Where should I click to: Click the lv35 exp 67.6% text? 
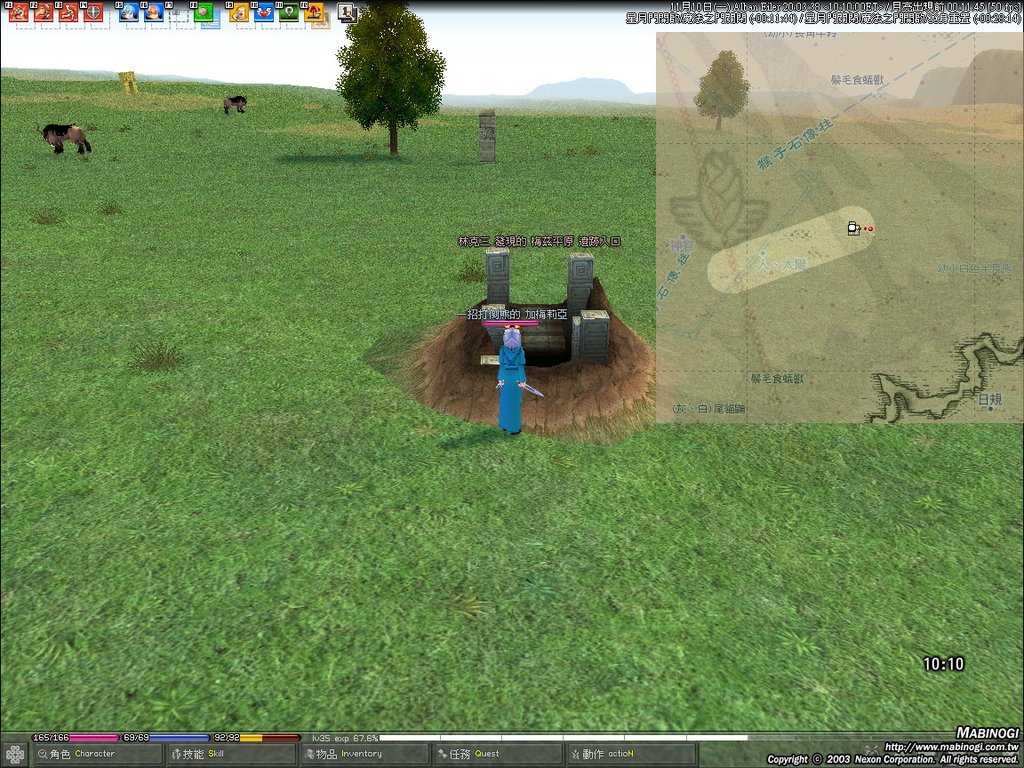point(344,738)
